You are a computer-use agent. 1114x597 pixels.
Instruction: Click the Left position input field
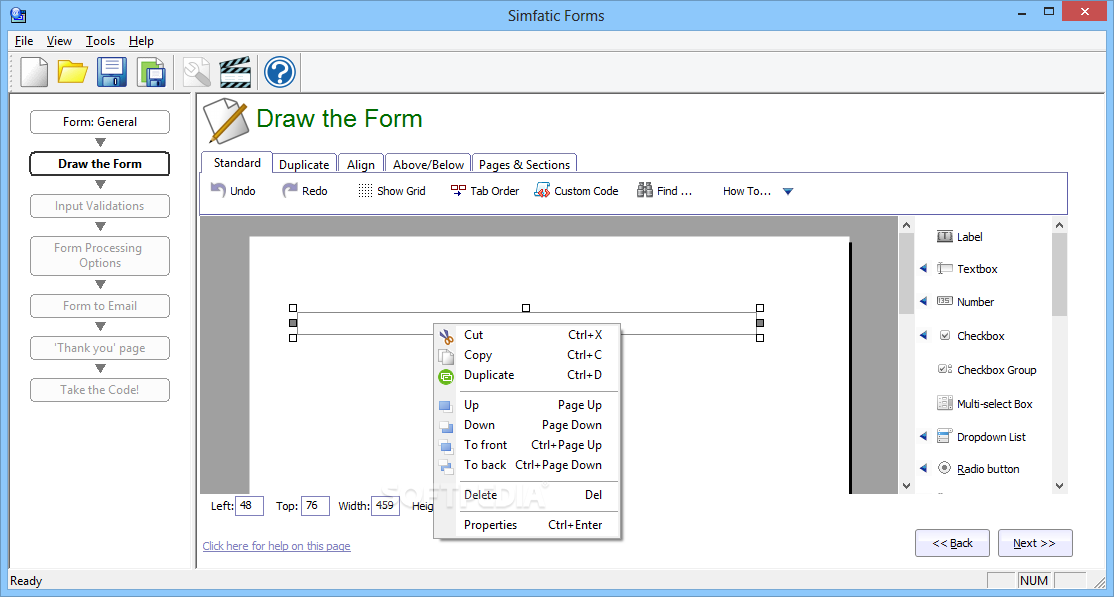point(249,506)
